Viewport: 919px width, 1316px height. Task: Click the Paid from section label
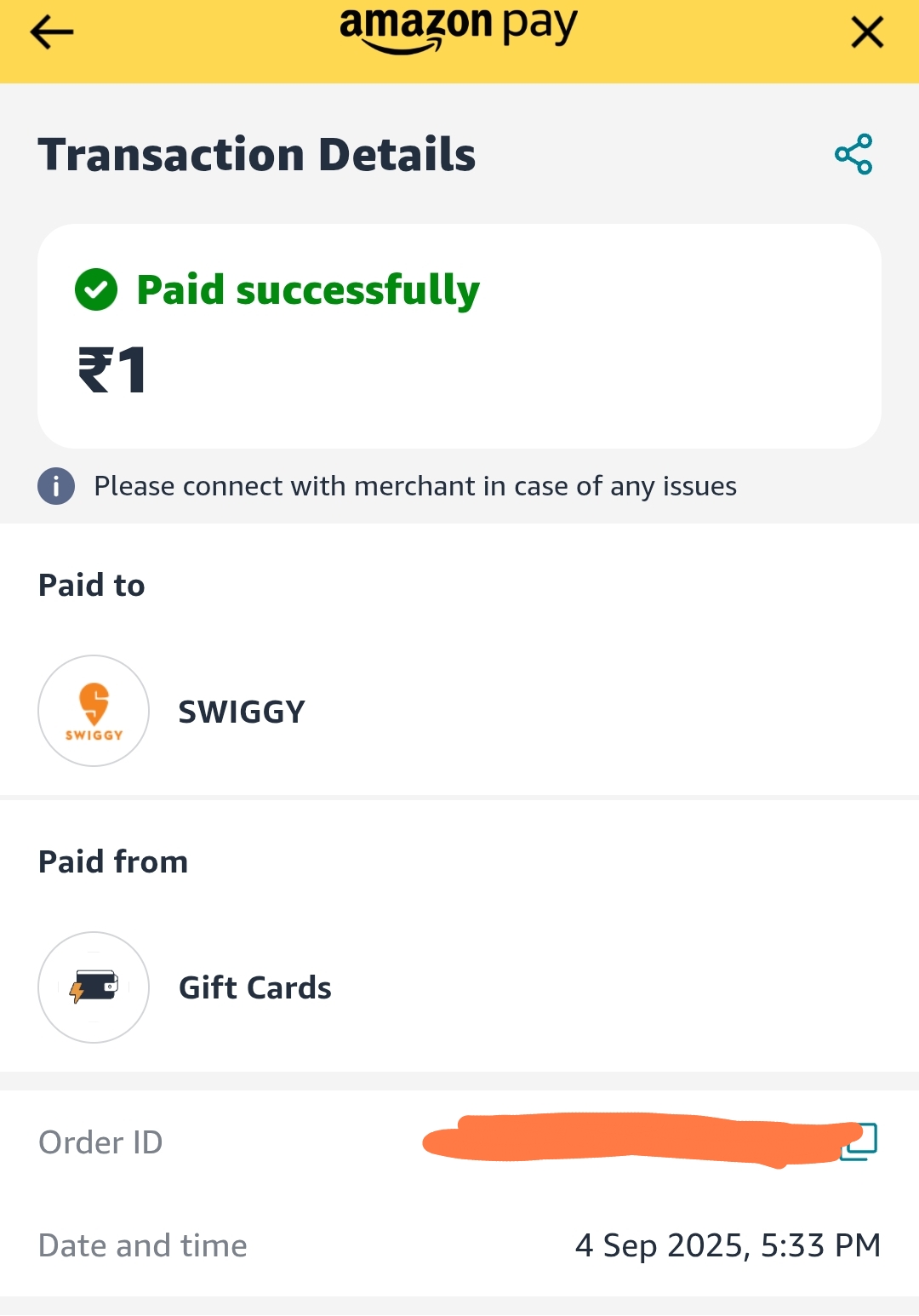coord(113,861)
